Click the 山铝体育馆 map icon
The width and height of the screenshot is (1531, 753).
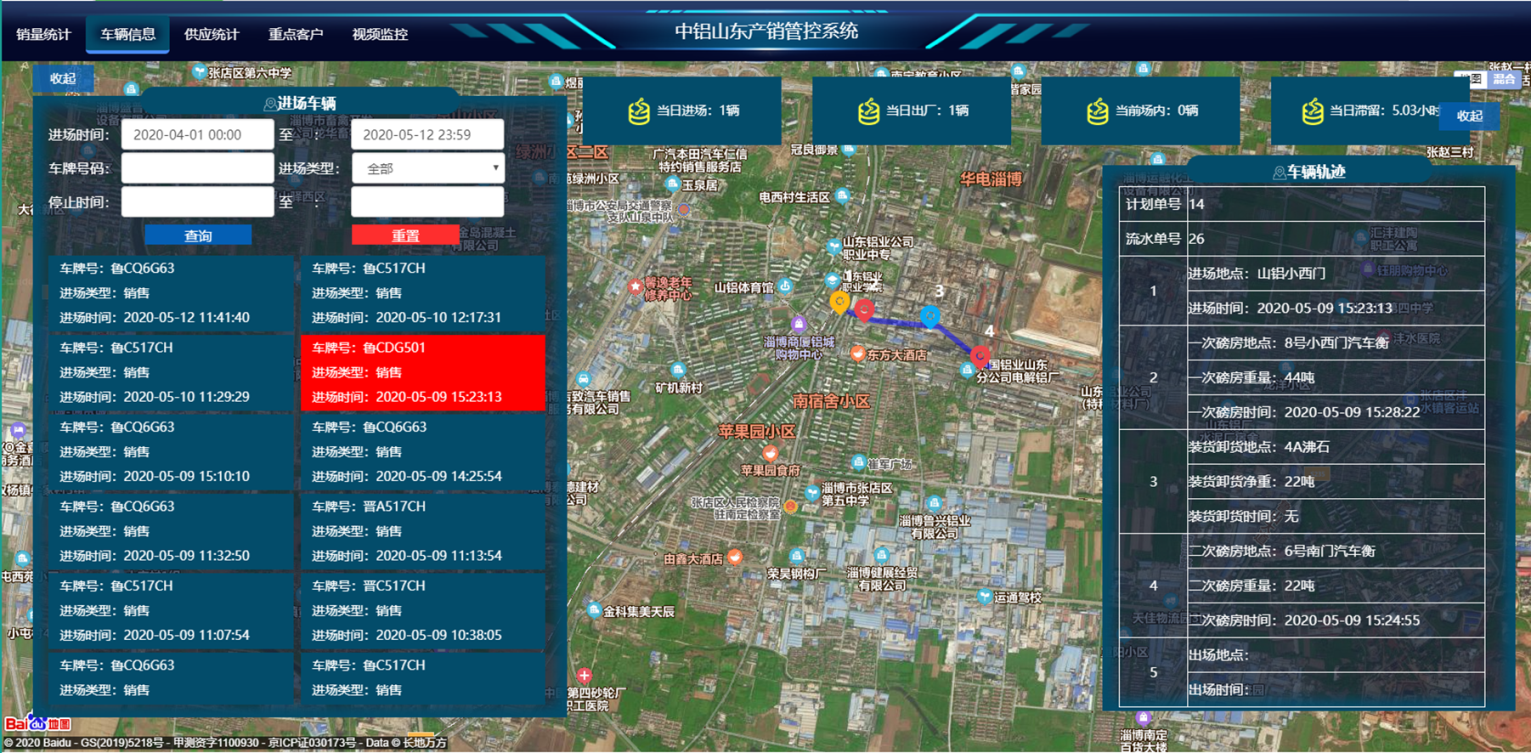click(x=785, y=287)
